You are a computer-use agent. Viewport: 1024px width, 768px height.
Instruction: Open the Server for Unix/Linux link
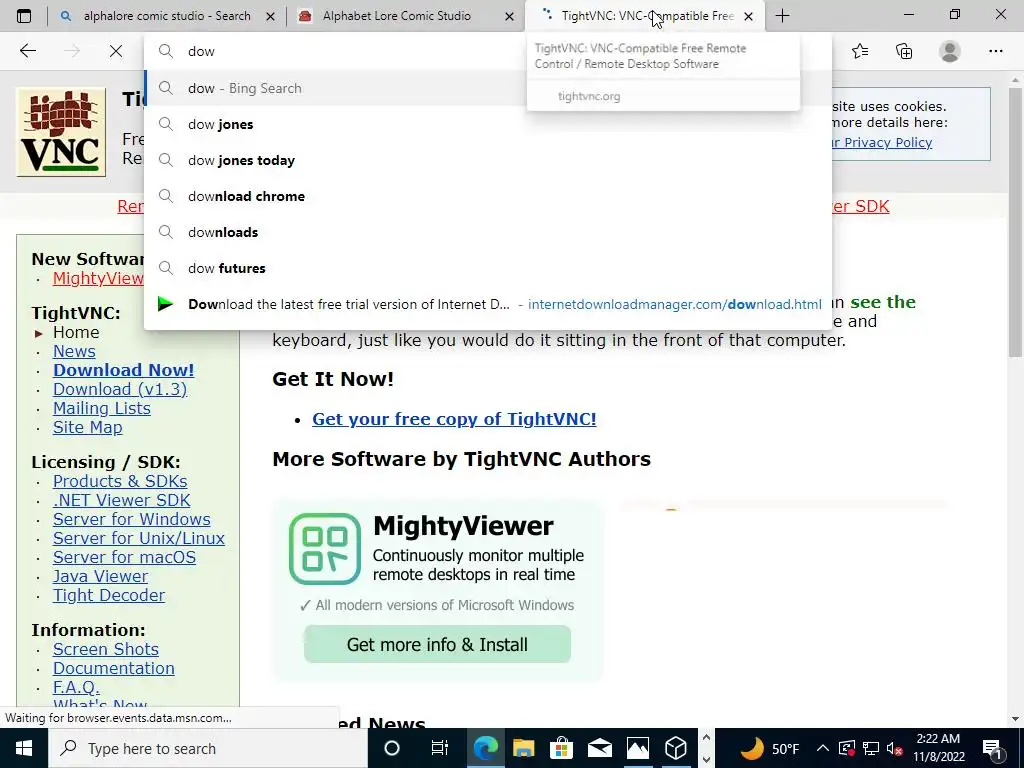[x=139, y=538]
